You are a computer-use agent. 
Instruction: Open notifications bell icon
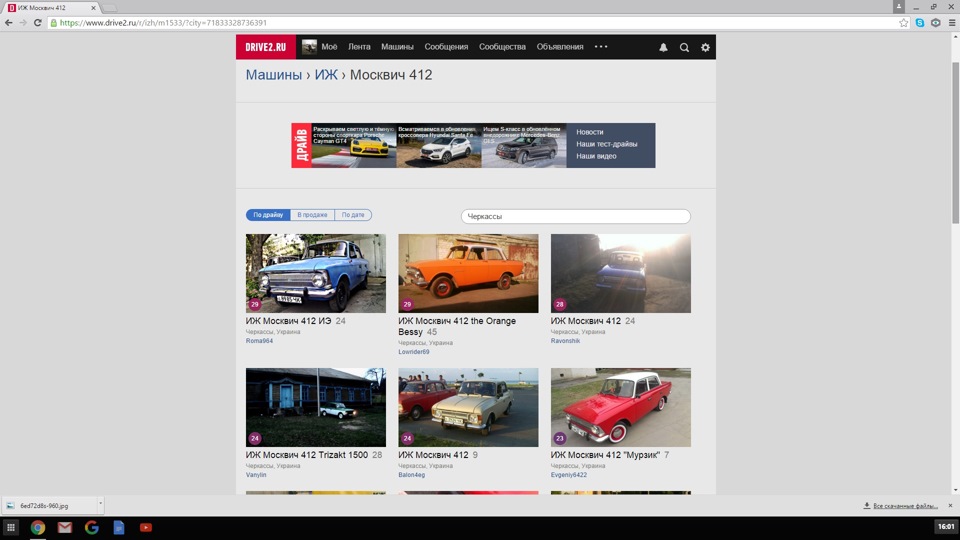pos(663,47)
